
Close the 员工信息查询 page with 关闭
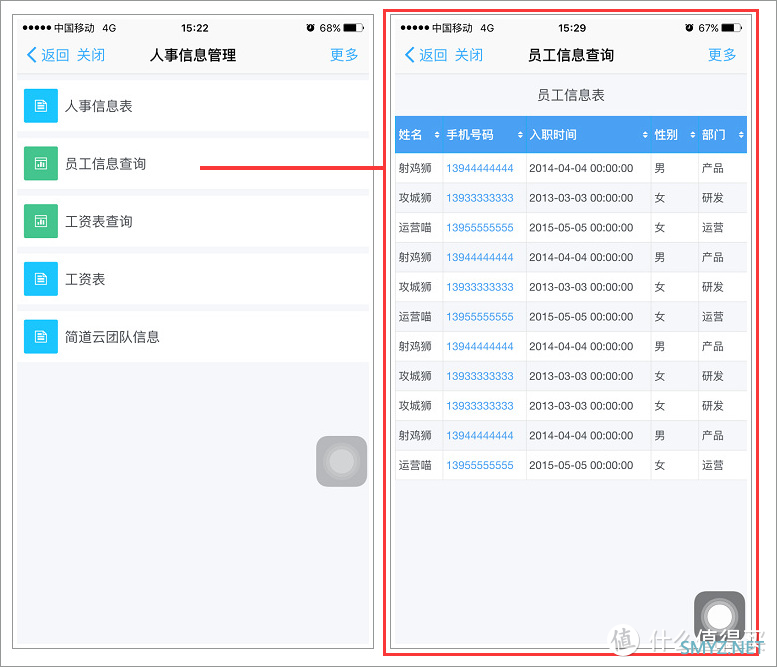(x=469, y=55)
